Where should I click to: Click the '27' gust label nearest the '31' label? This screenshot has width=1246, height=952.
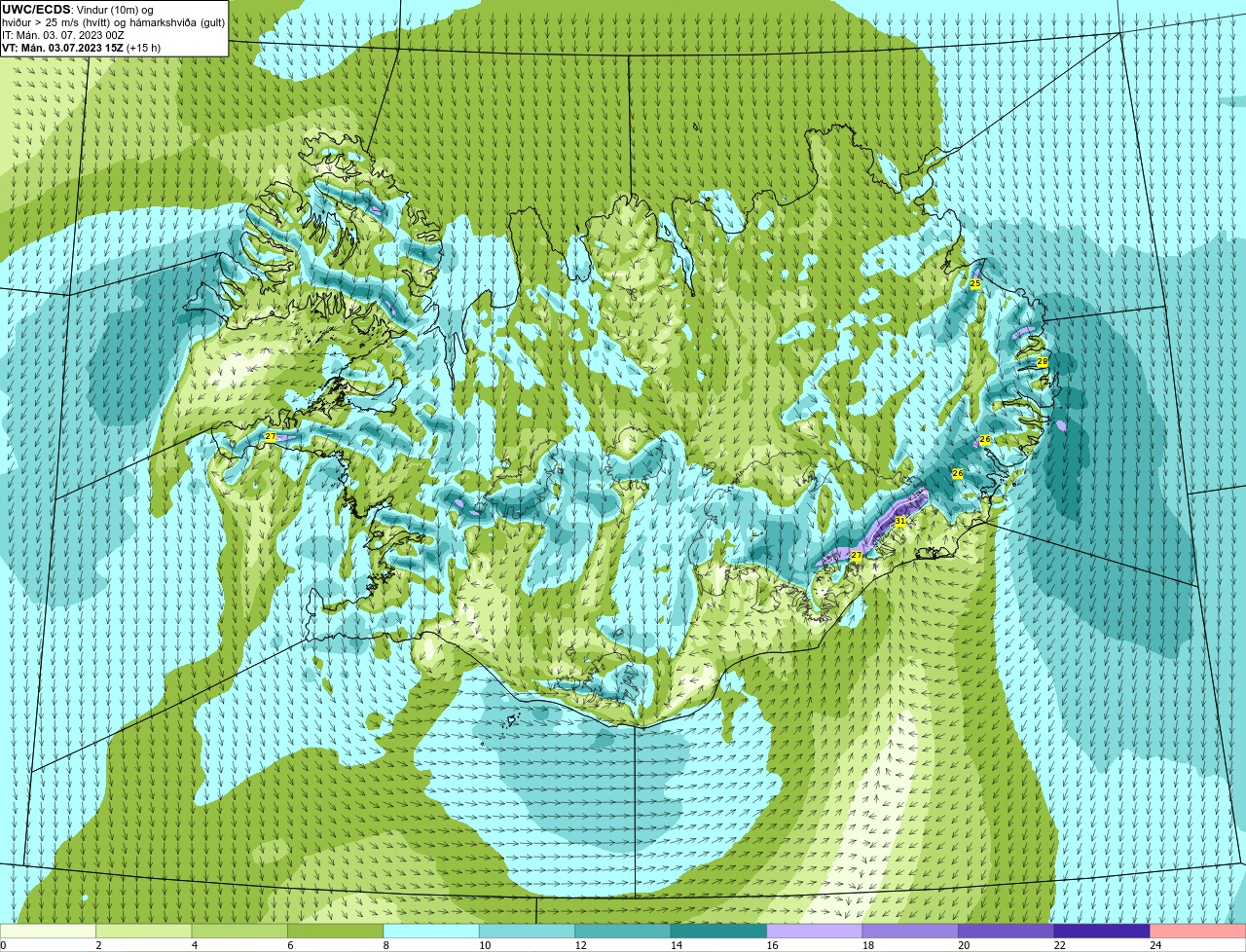click(856, 555)
